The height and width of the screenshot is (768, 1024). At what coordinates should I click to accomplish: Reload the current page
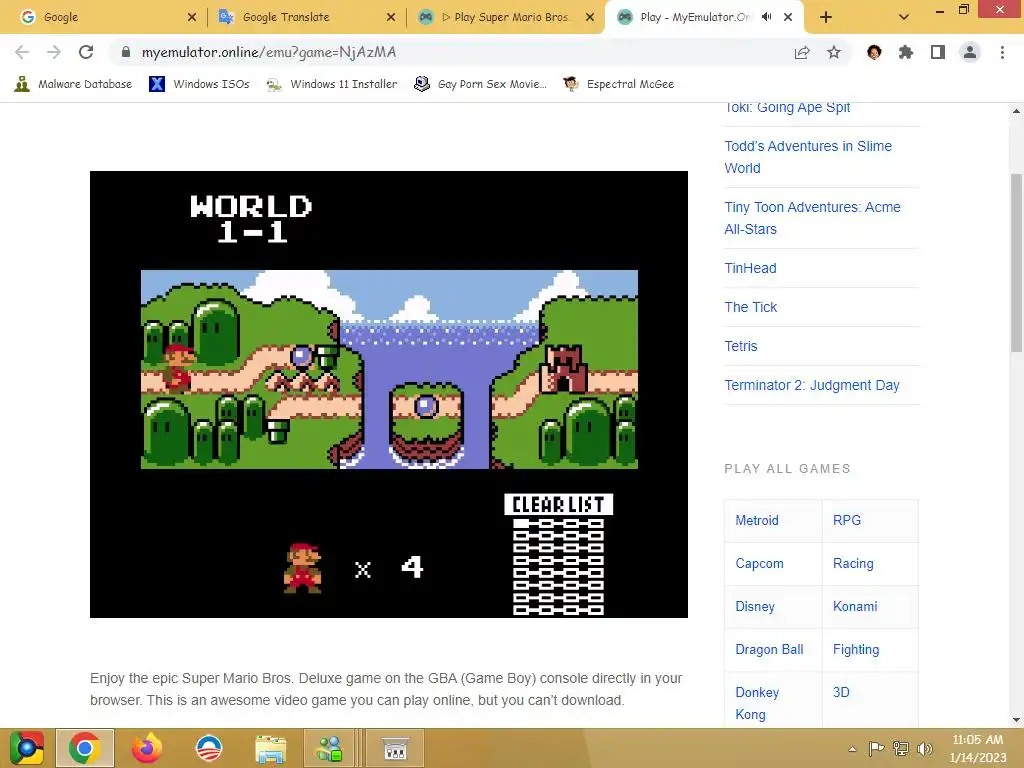point(86,52)
